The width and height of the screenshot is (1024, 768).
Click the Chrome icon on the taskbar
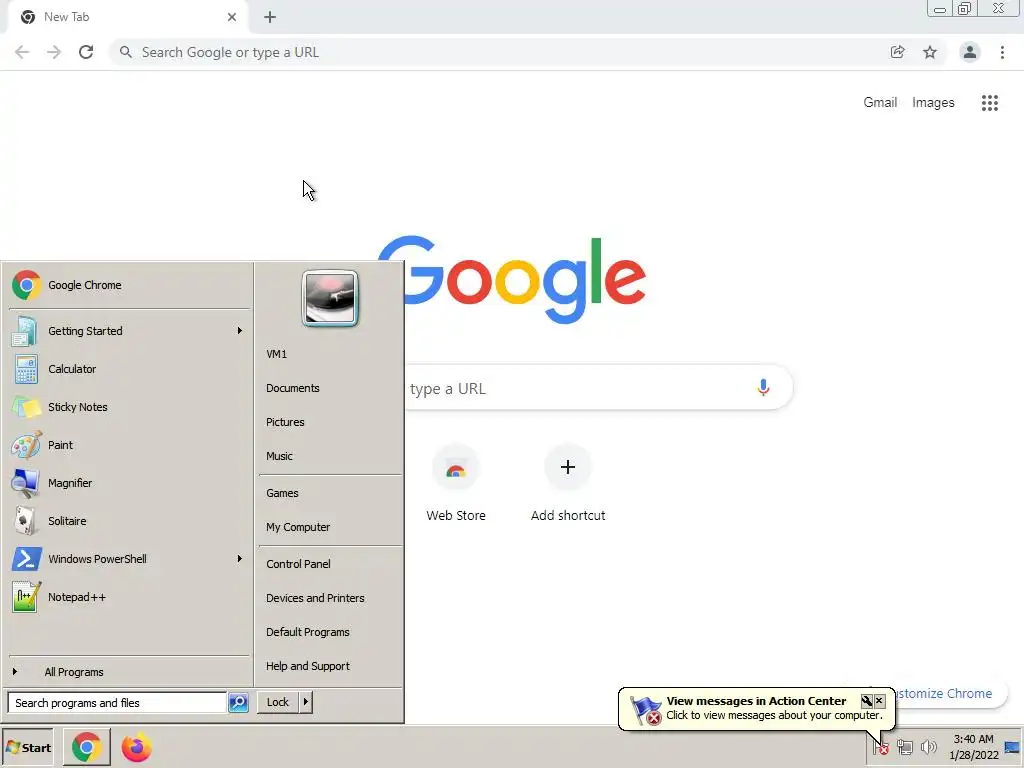tap(86, 747)
